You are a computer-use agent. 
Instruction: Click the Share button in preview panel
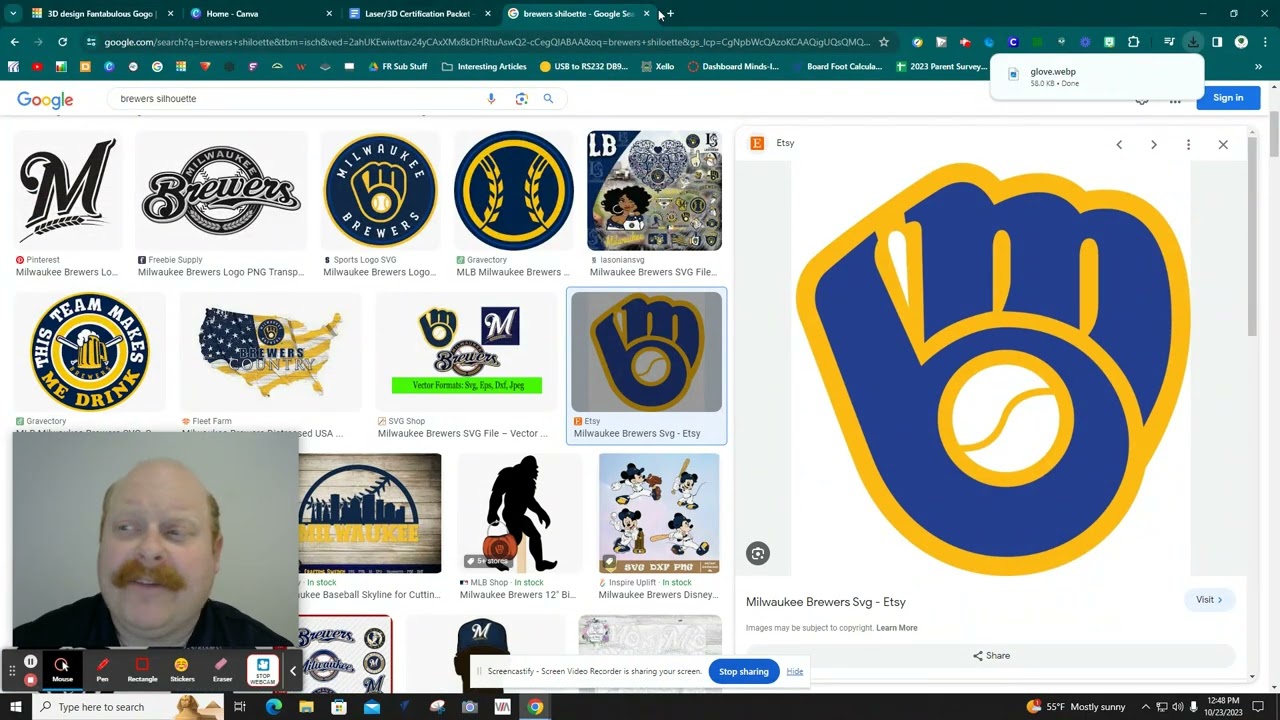991,656
